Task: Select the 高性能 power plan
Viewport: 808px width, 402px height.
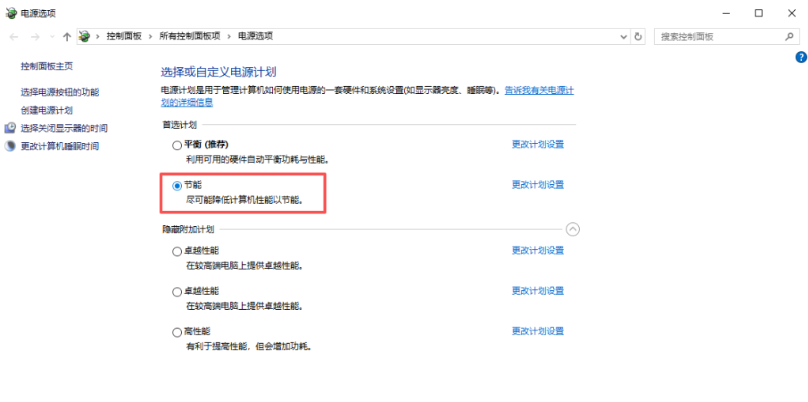Action: (x=177, y=332)
